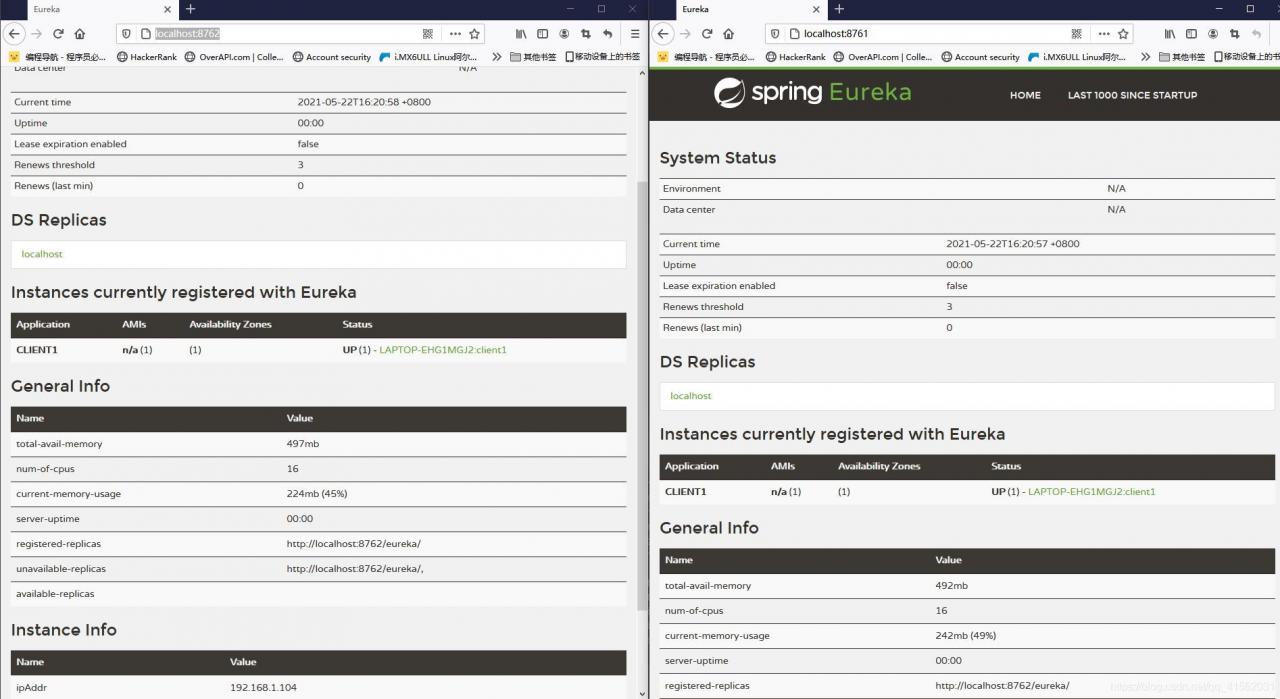Open HackerRank bookmark in 8761 window
1280x699 pixels.
pyautogui.click(x=796, y=57)
